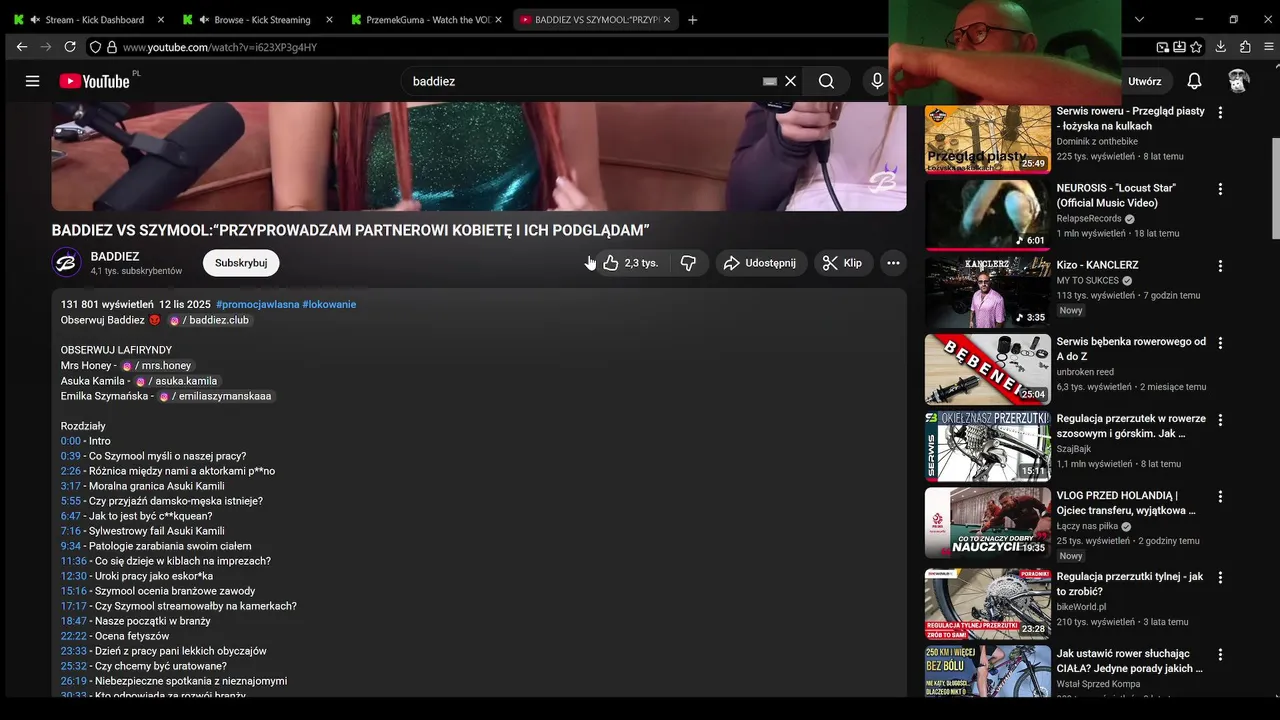The image size is (1280, 720).
Task: Close the Browse - Kick Streaming tab
Action: click(329, 20)
